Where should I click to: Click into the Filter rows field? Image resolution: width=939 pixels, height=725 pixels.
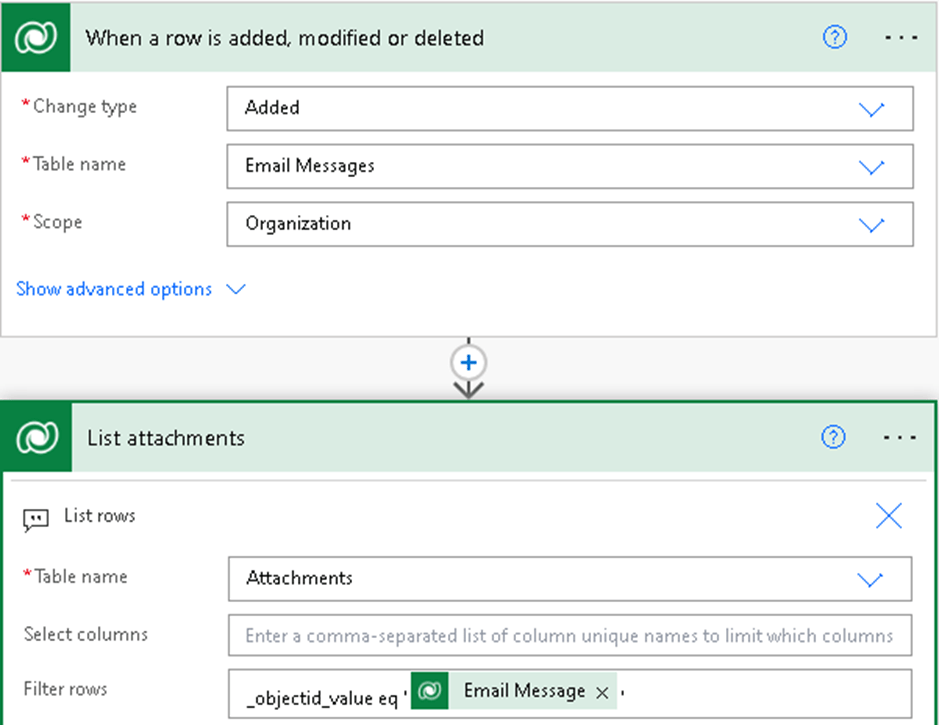click(760, 691)
